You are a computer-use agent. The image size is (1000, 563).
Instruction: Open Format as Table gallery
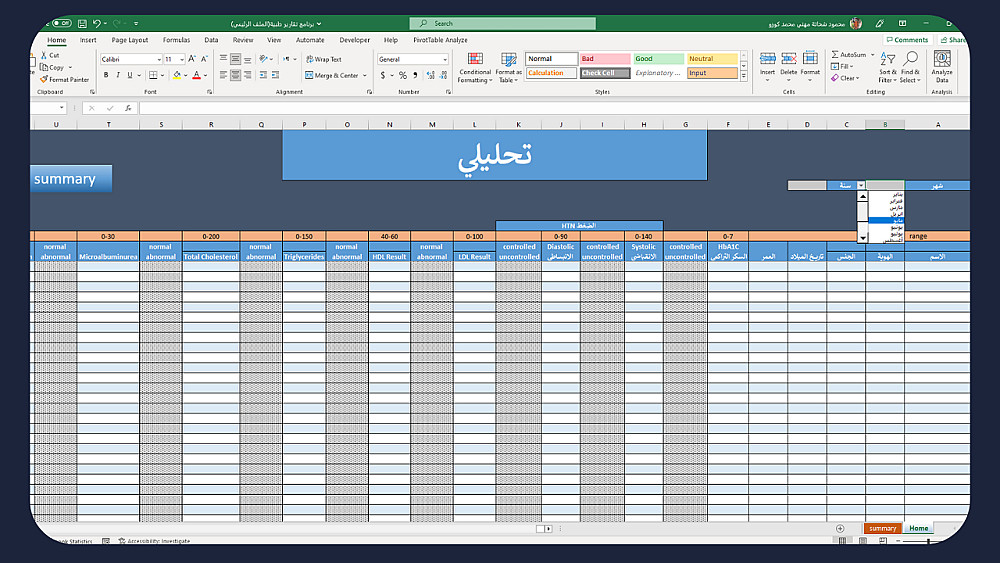508,68
